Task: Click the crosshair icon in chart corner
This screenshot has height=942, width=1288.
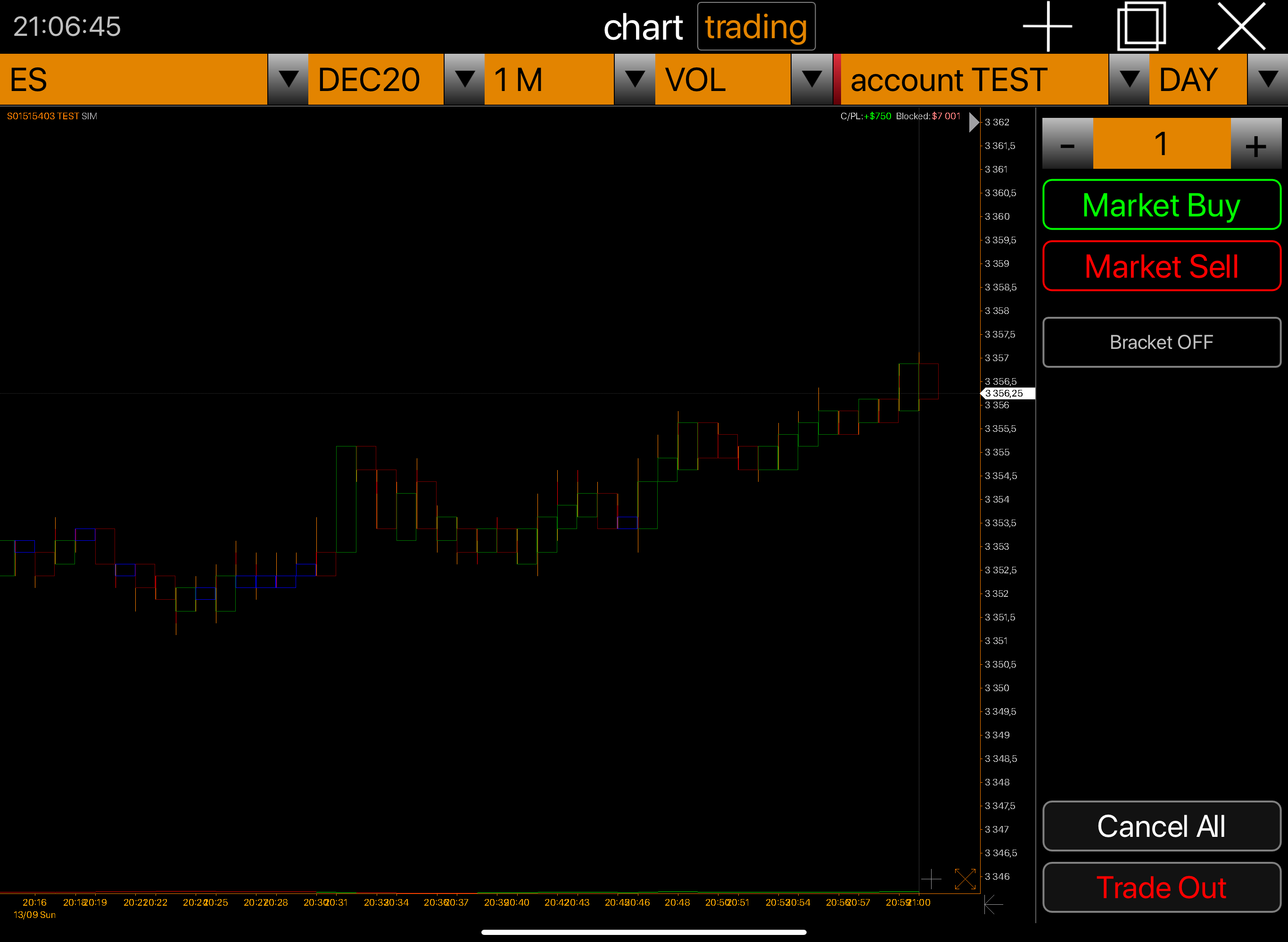Action: point(931,879)
